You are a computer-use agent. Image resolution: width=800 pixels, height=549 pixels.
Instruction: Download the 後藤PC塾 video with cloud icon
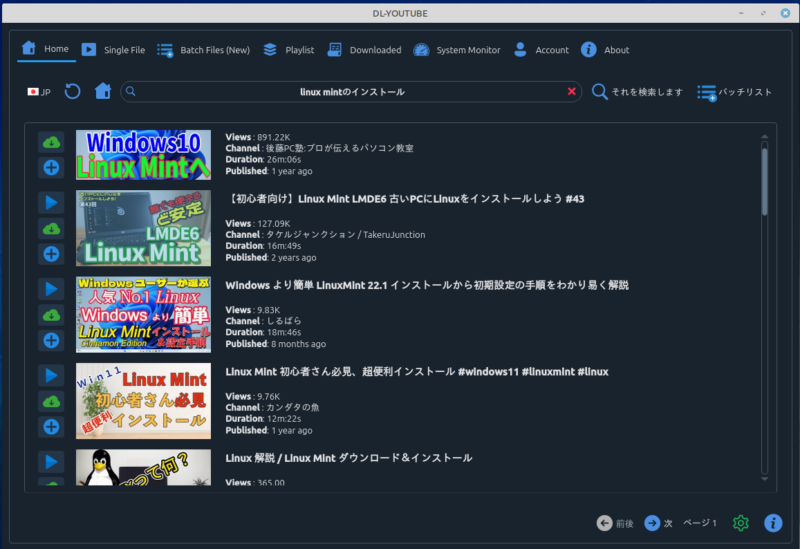point(51,142)
